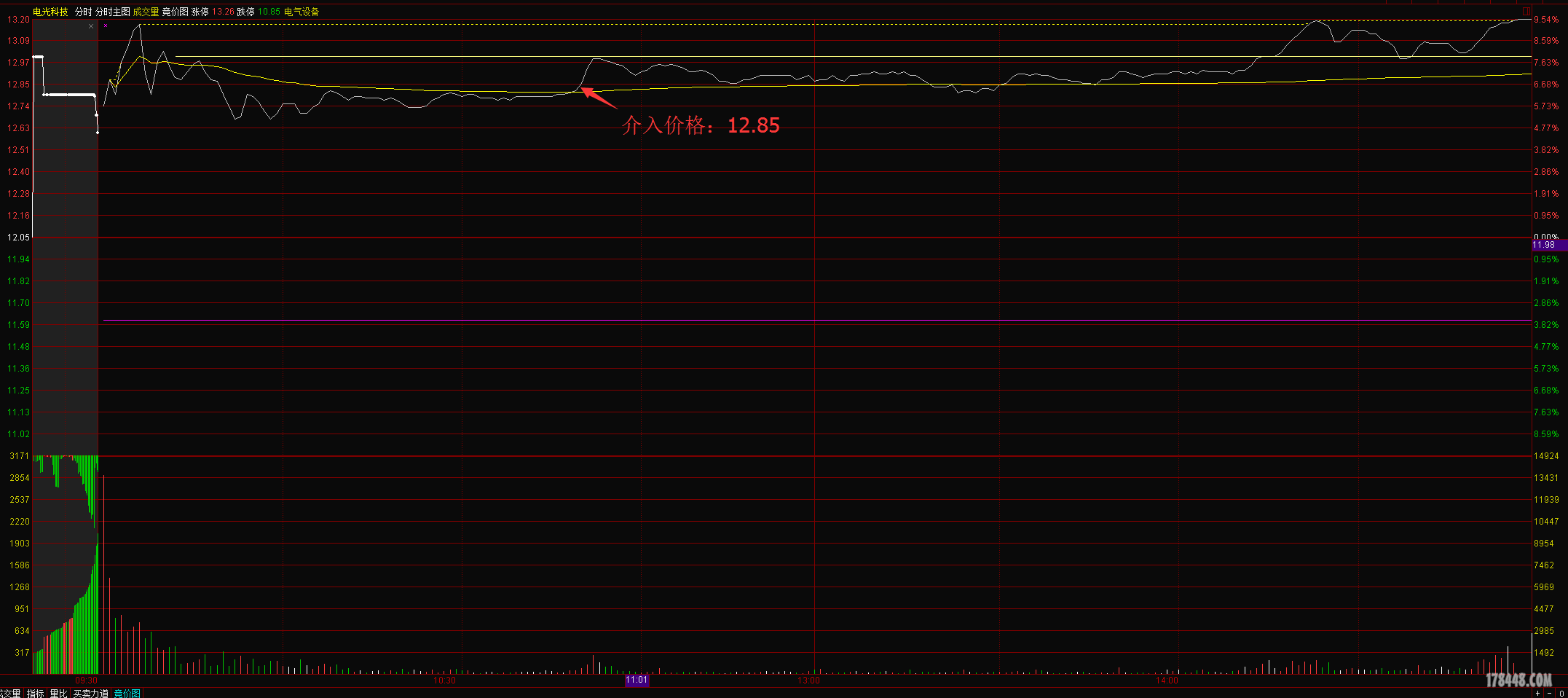
Task: Switch to the 竞价图 bottom tab
Action: coord(127,693)
